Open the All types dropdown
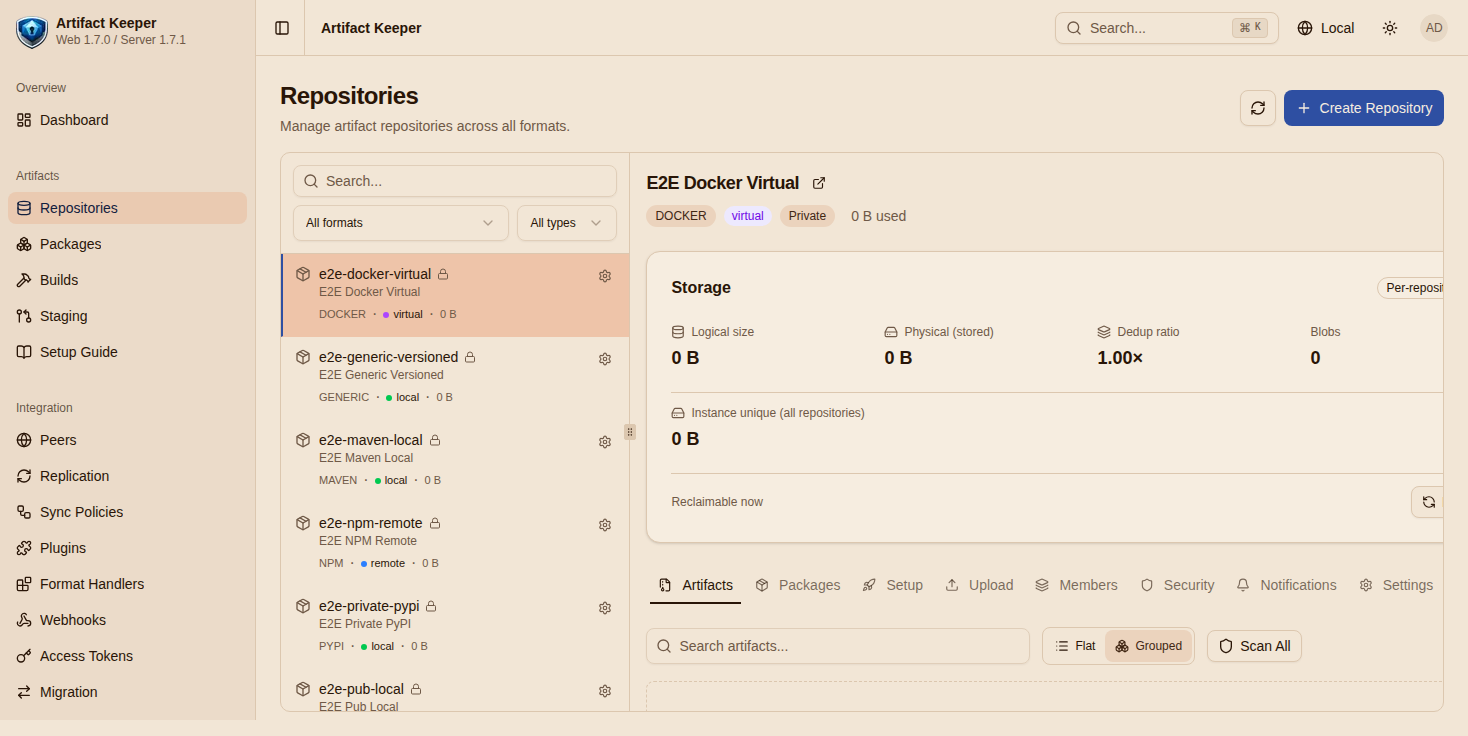Screen dimensions: 1468x736 [567, 223]
